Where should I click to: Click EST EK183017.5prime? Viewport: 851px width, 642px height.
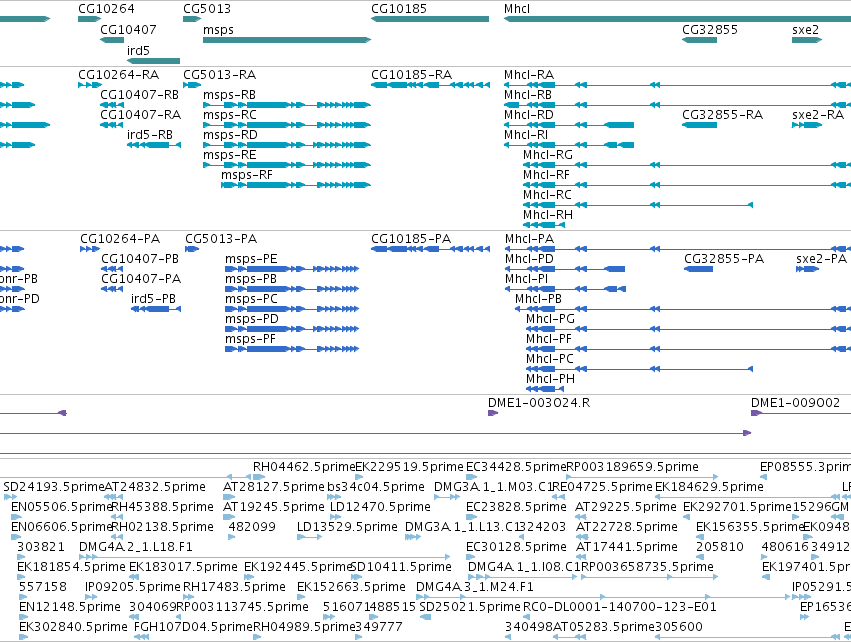(134, 577)
